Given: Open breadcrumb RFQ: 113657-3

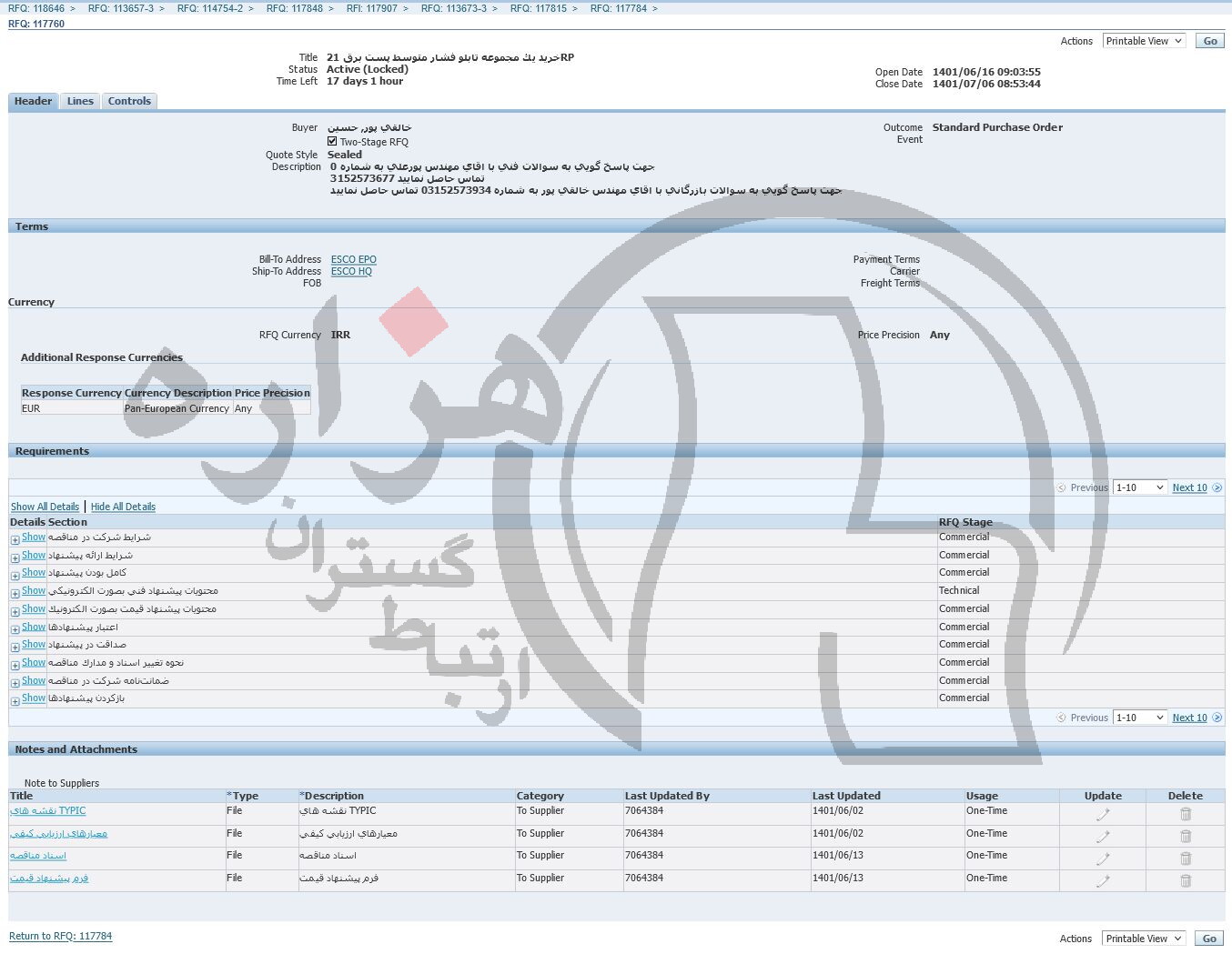Looking at the screenshot, I should 121,8.
